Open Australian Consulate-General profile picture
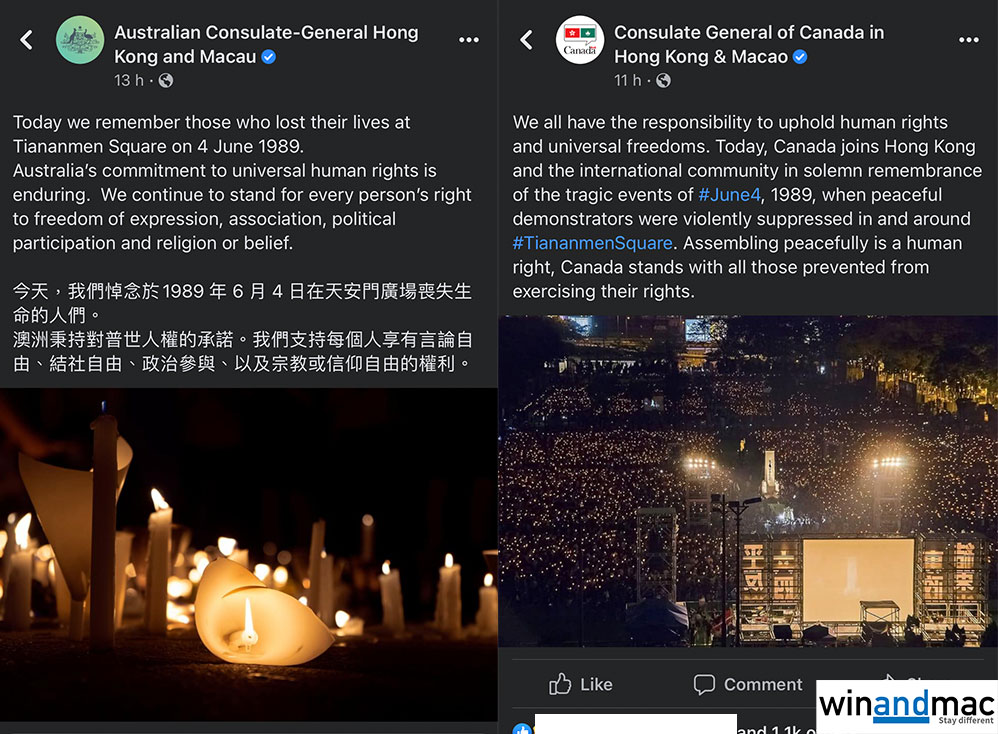This screenshot has height=734, width=998. tap(80, 40)
